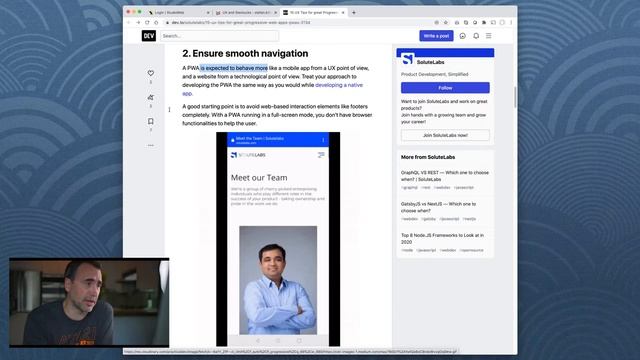Click the #gatsby tag
Screen dimensions: 640x360
tap(429, 219)
